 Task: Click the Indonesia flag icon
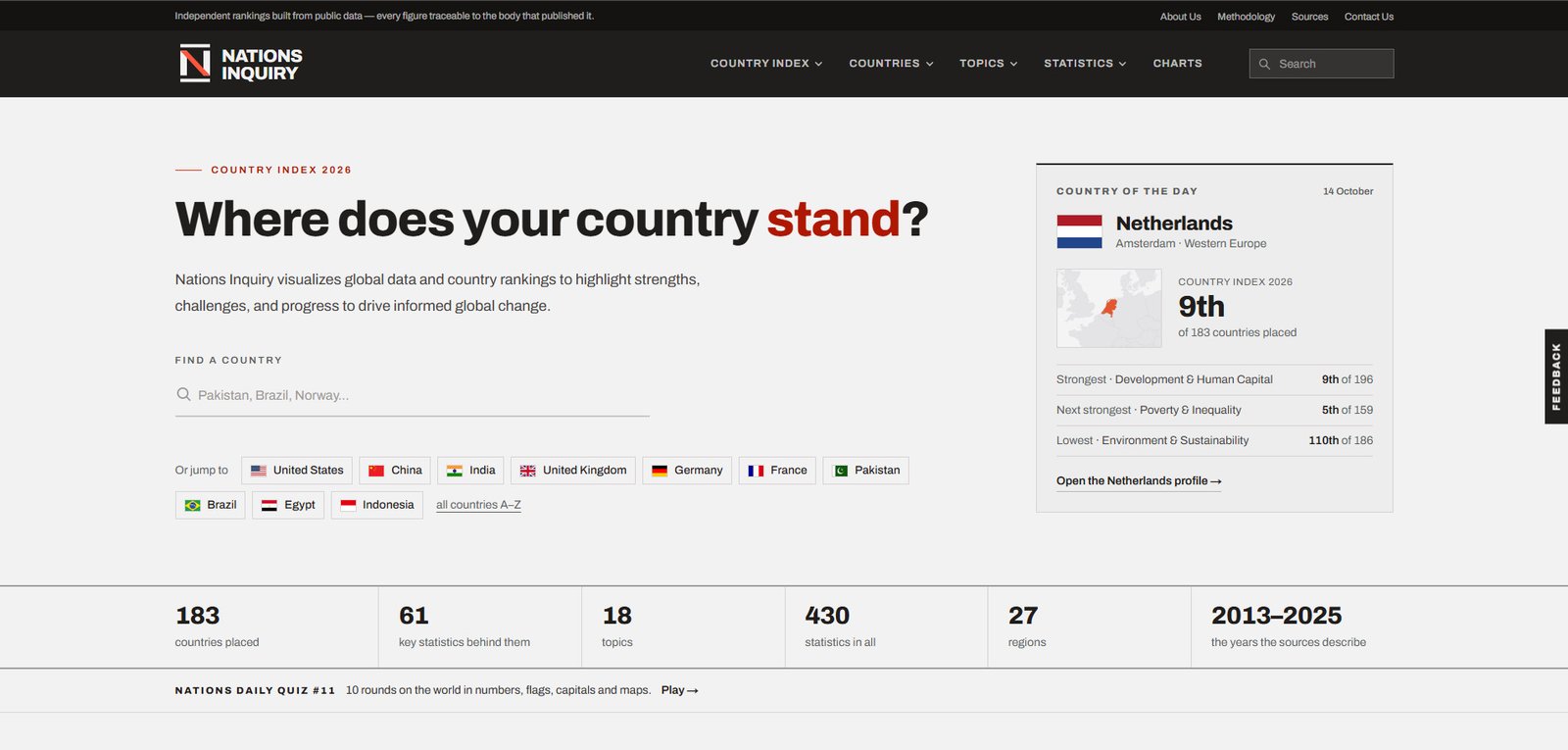(x=348, y=505)
